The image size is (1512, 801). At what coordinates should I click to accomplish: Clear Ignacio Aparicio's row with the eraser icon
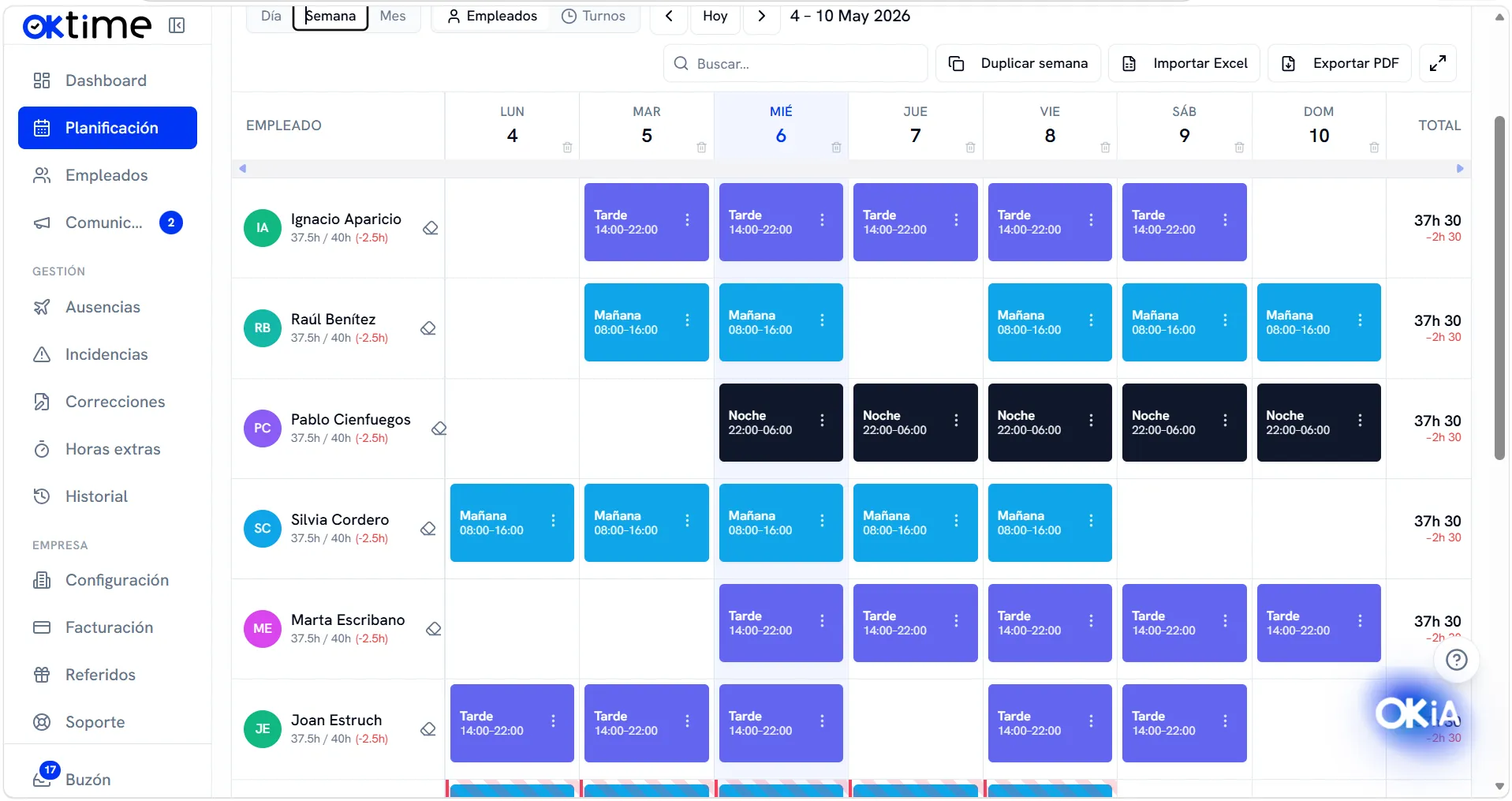tap(430, 228)
